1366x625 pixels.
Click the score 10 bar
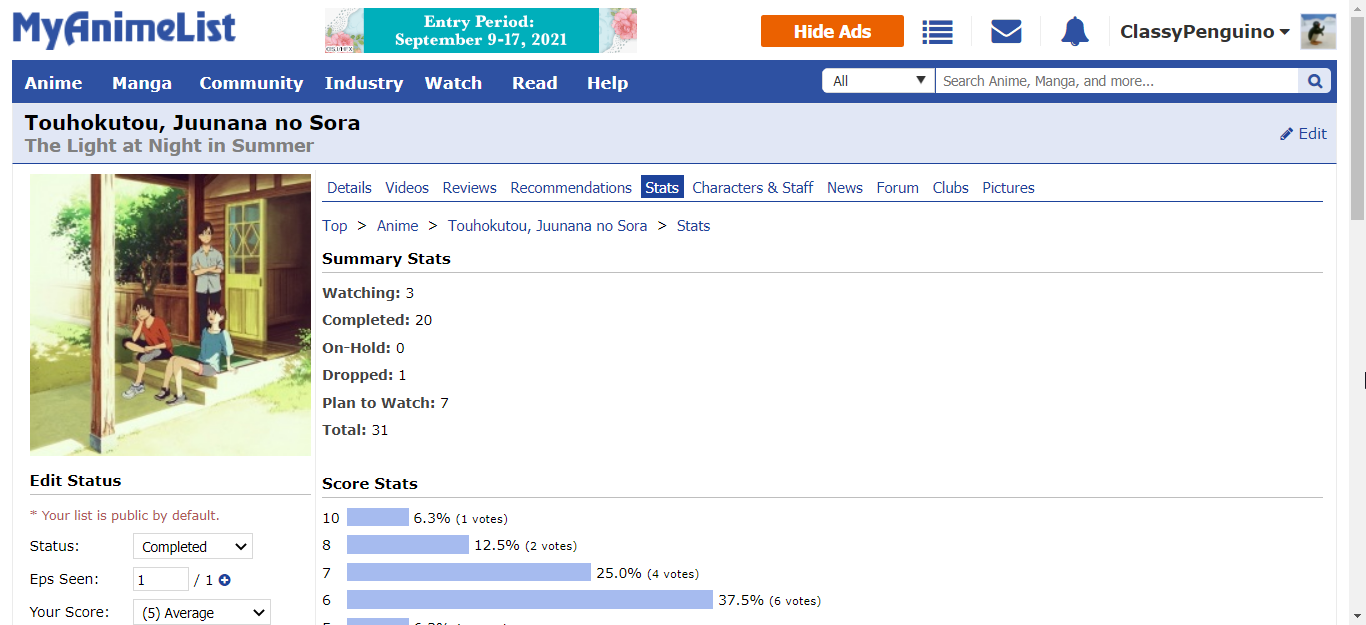[378, 518]
